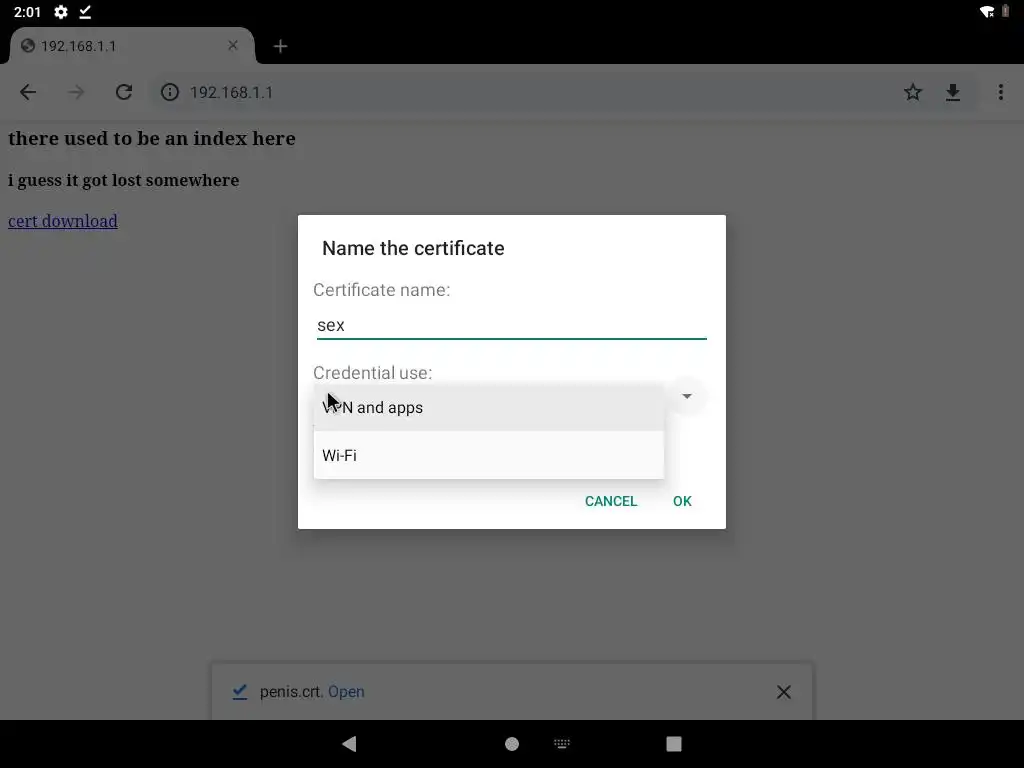Open site info icon beside the address

click(170, 92)
